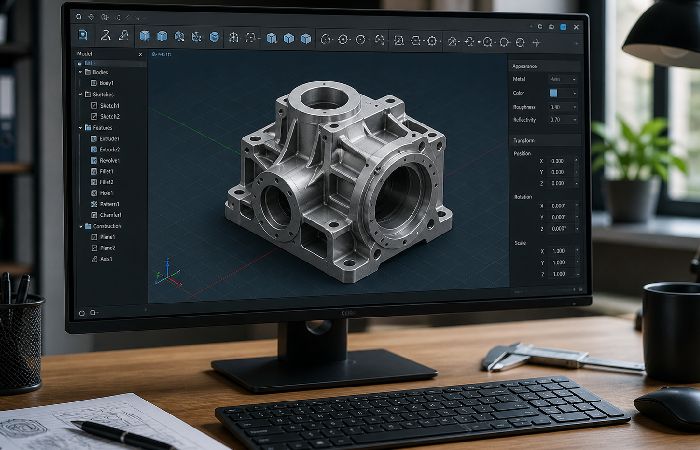Click the Sketch2 row's sketch icon

point(94,116)
